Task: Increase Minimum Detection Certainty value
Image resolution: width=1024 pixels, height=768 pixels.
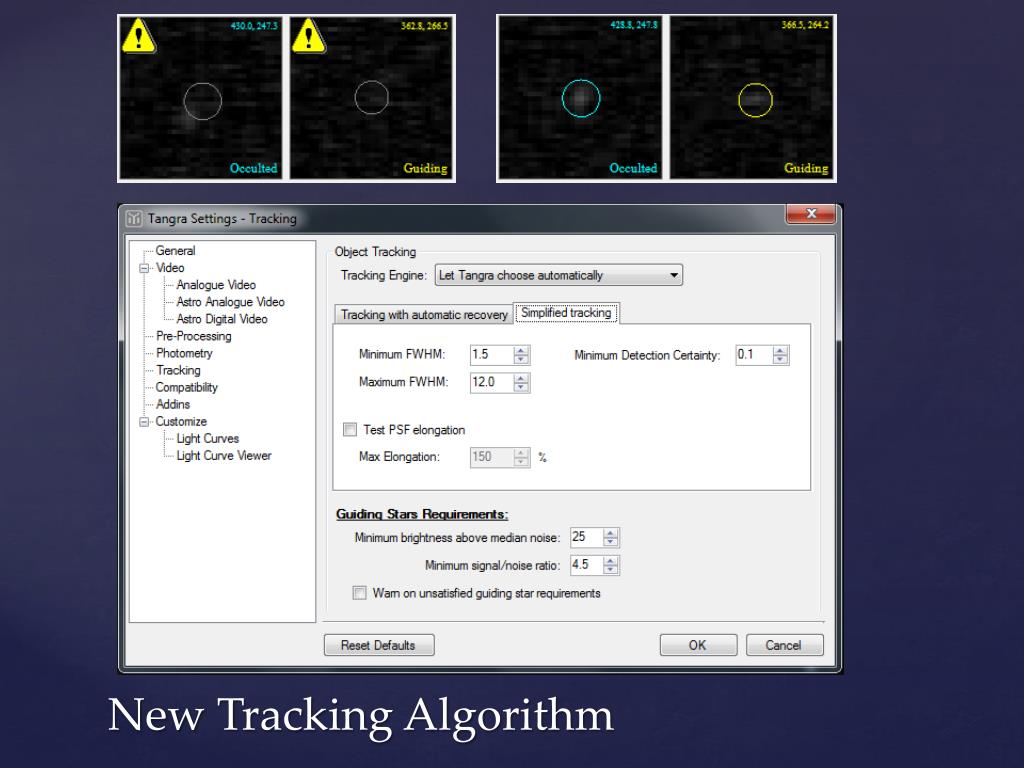Action: 780,351
